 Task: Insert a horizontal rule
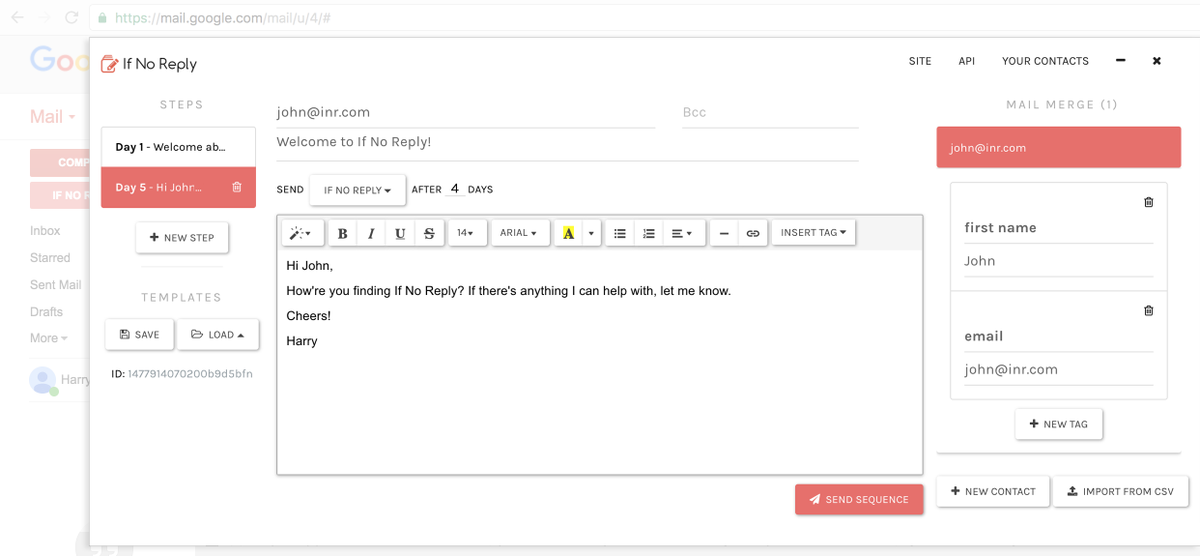pyautogui.click(x=724, y=233)
